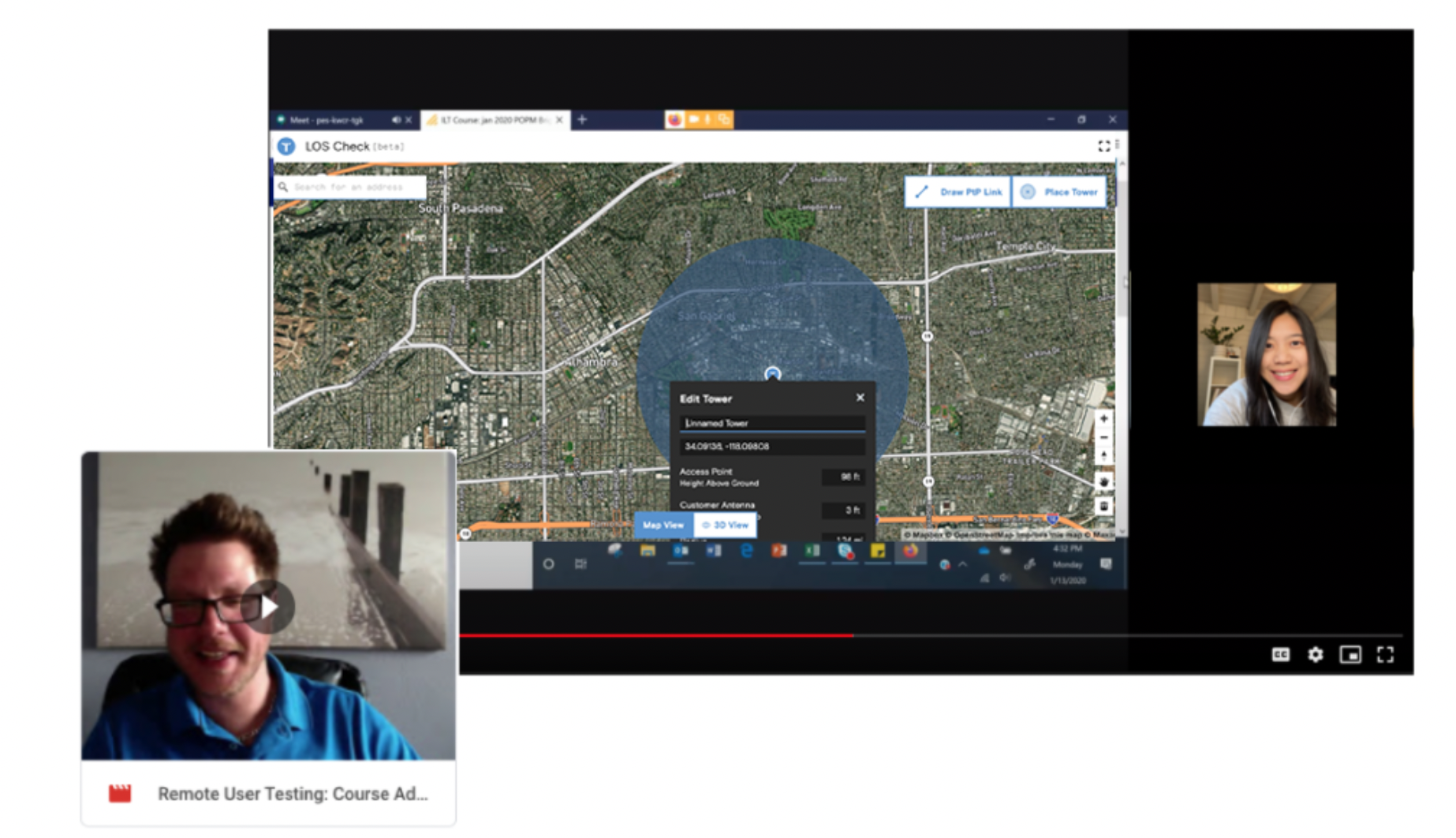Reset map compass to north
1456x838 pixels.
[x=1103, y=456]
